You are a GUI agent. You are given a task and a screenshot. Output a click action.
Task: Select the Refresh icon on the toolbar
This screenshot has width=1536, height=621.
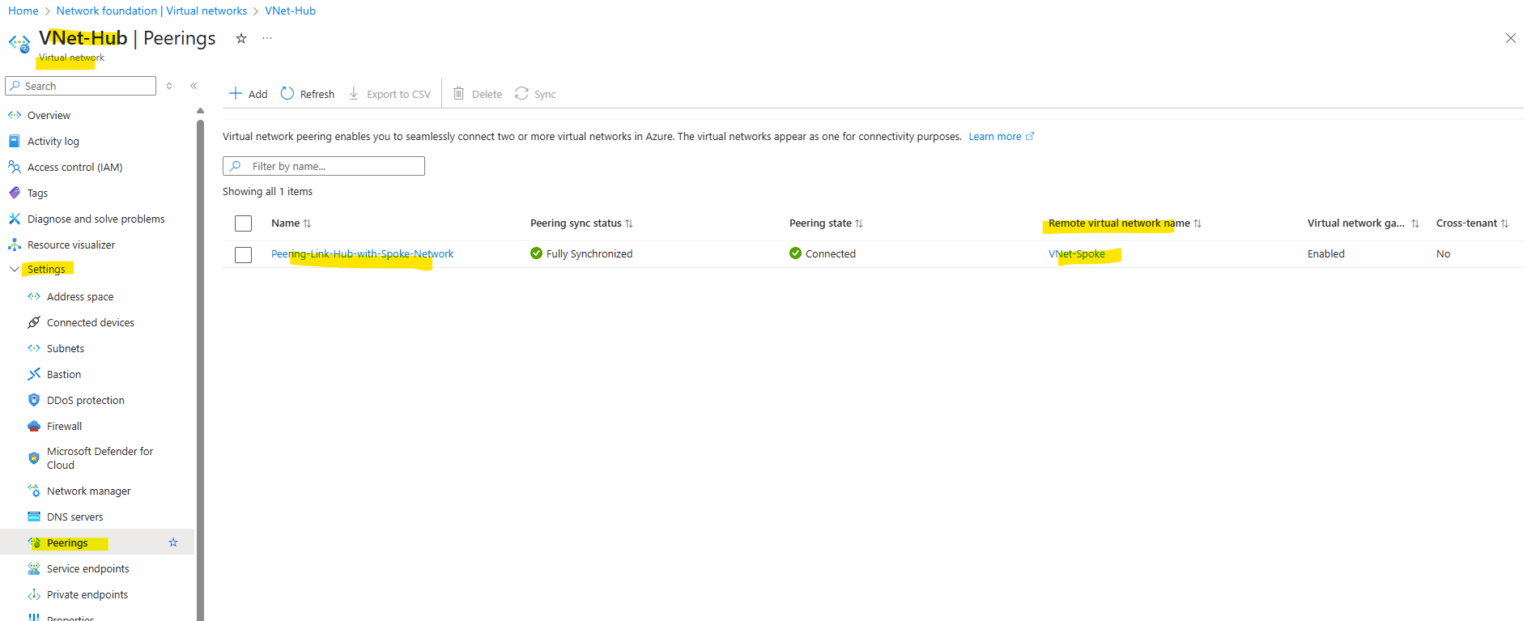click(x=287, y=93)
